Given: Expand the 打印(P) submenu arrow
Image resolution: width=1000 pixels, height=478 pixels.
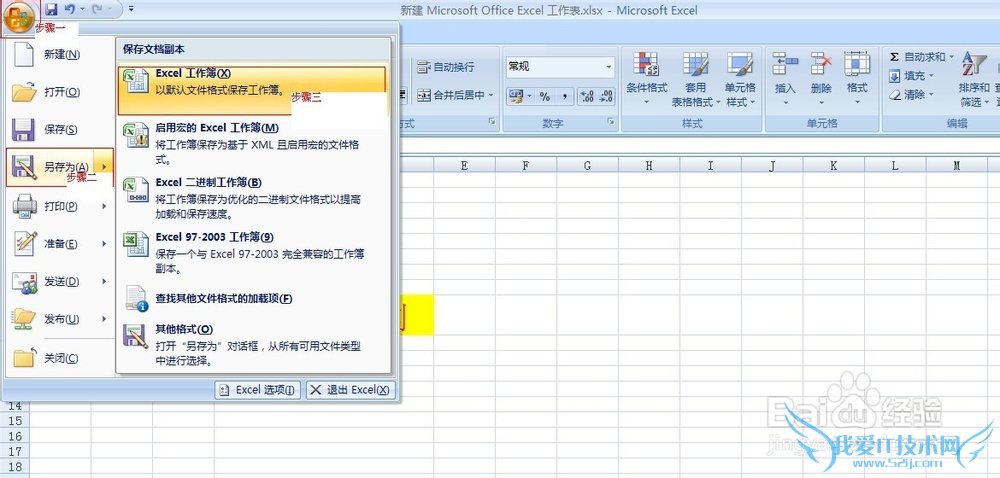Looking at the screenshot, I should click(x=105, y=206).
